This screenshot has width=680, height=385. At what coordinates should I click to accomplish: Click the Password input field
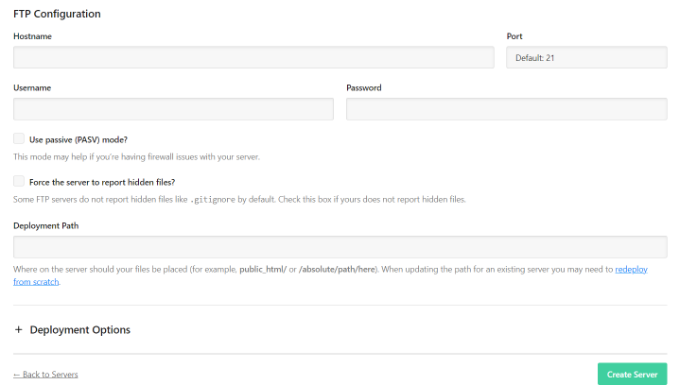pos(507,109)
